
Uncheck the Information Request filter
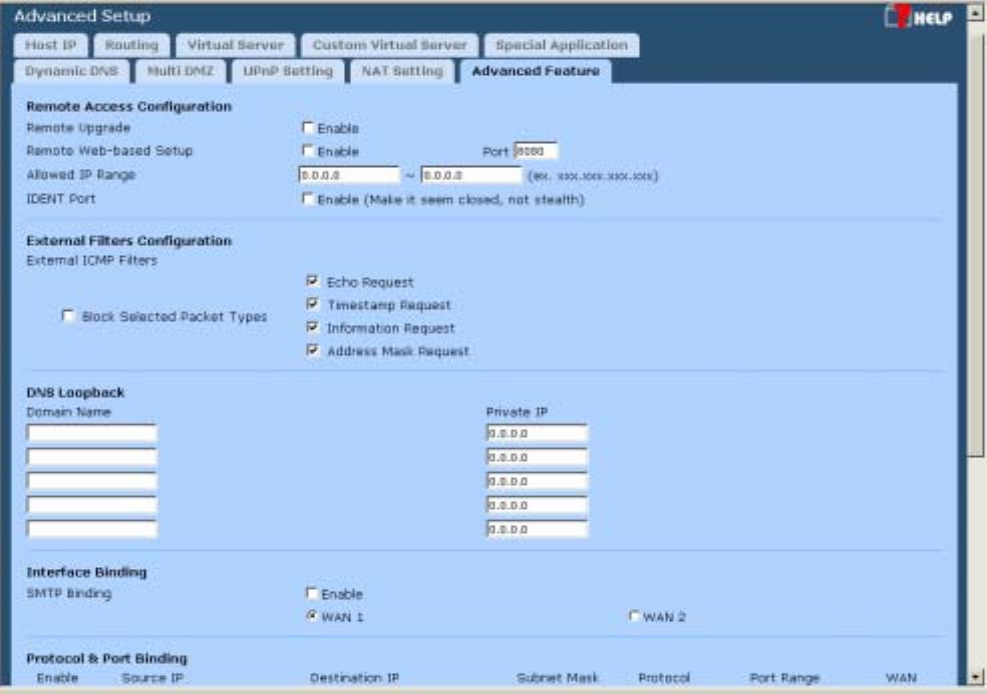(x=312, y=327)
